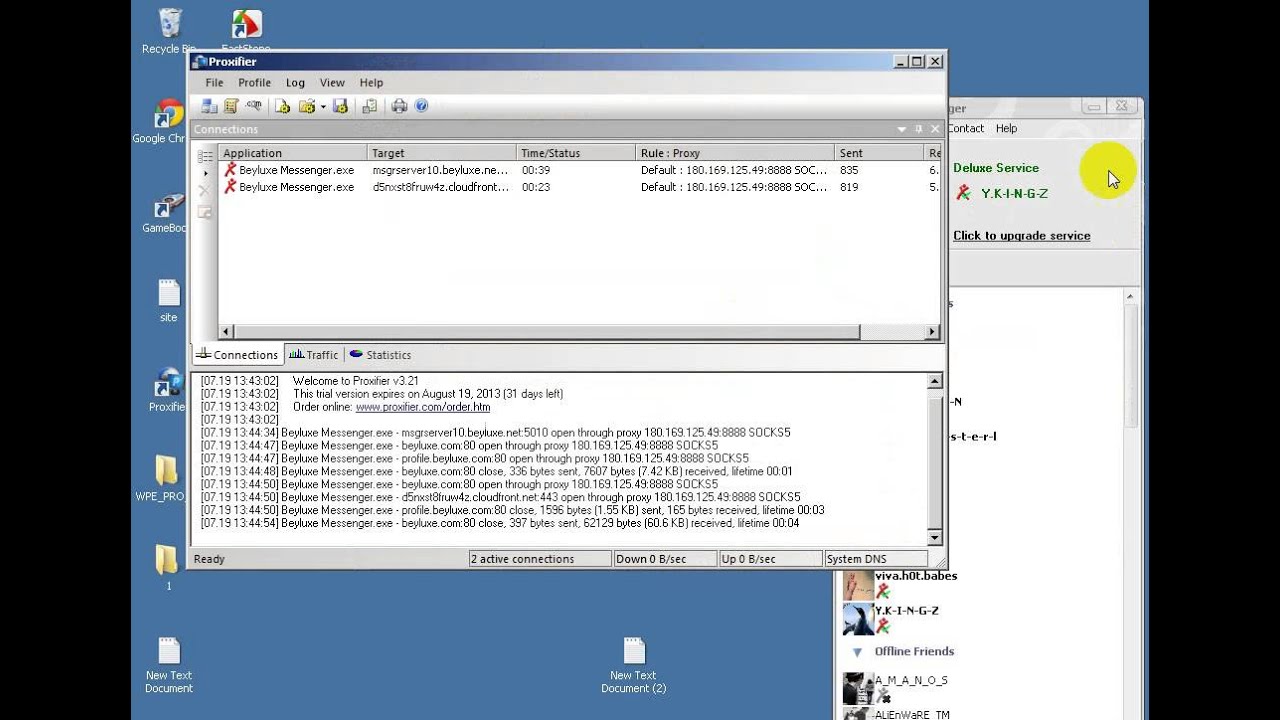This screenshot has height=720, width=1280.
Task: Open help via blue question icon
Action: [422, 106]
